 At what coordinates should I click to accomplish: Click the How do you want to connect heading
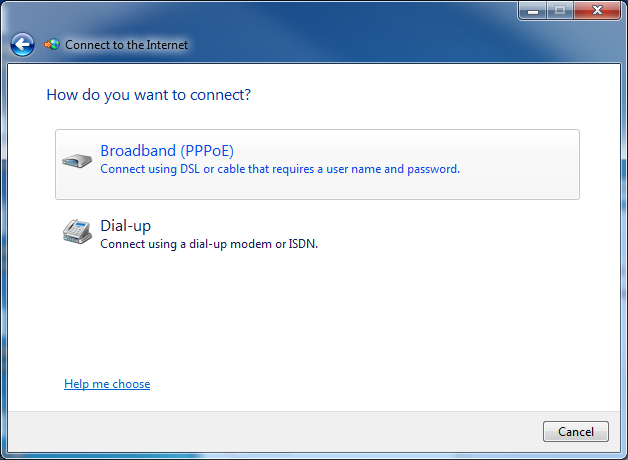(149, 95)
